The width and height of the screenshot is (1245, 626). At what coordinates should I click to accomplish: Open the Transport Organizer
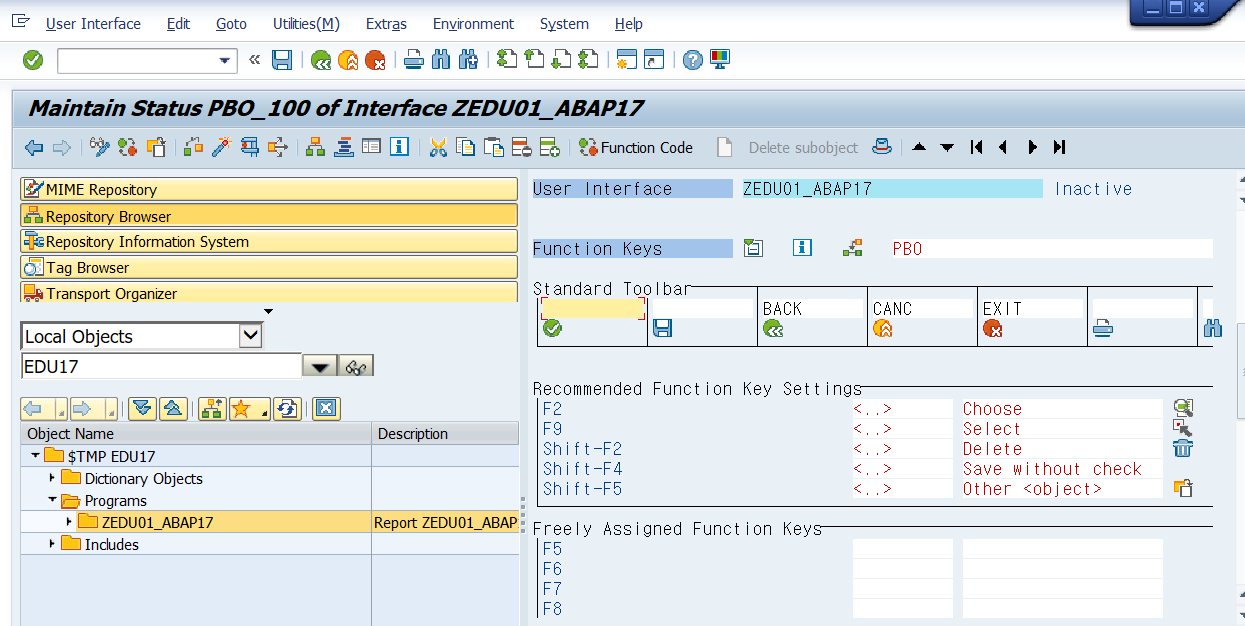pos(269,293)
